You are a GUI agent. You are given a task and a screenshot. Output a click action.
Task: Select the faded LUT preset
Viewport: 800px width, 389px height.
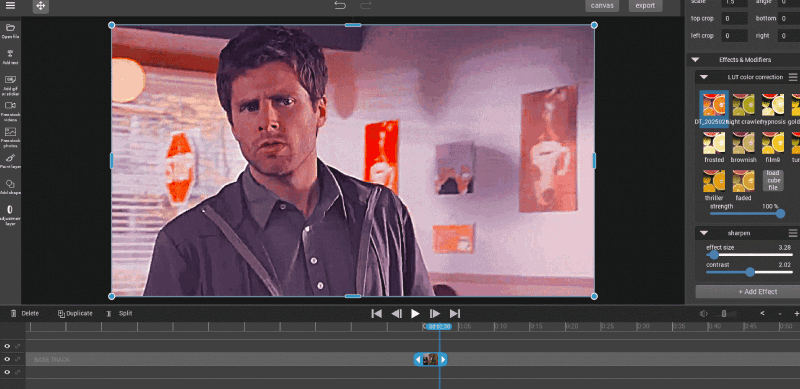(743, 181)
